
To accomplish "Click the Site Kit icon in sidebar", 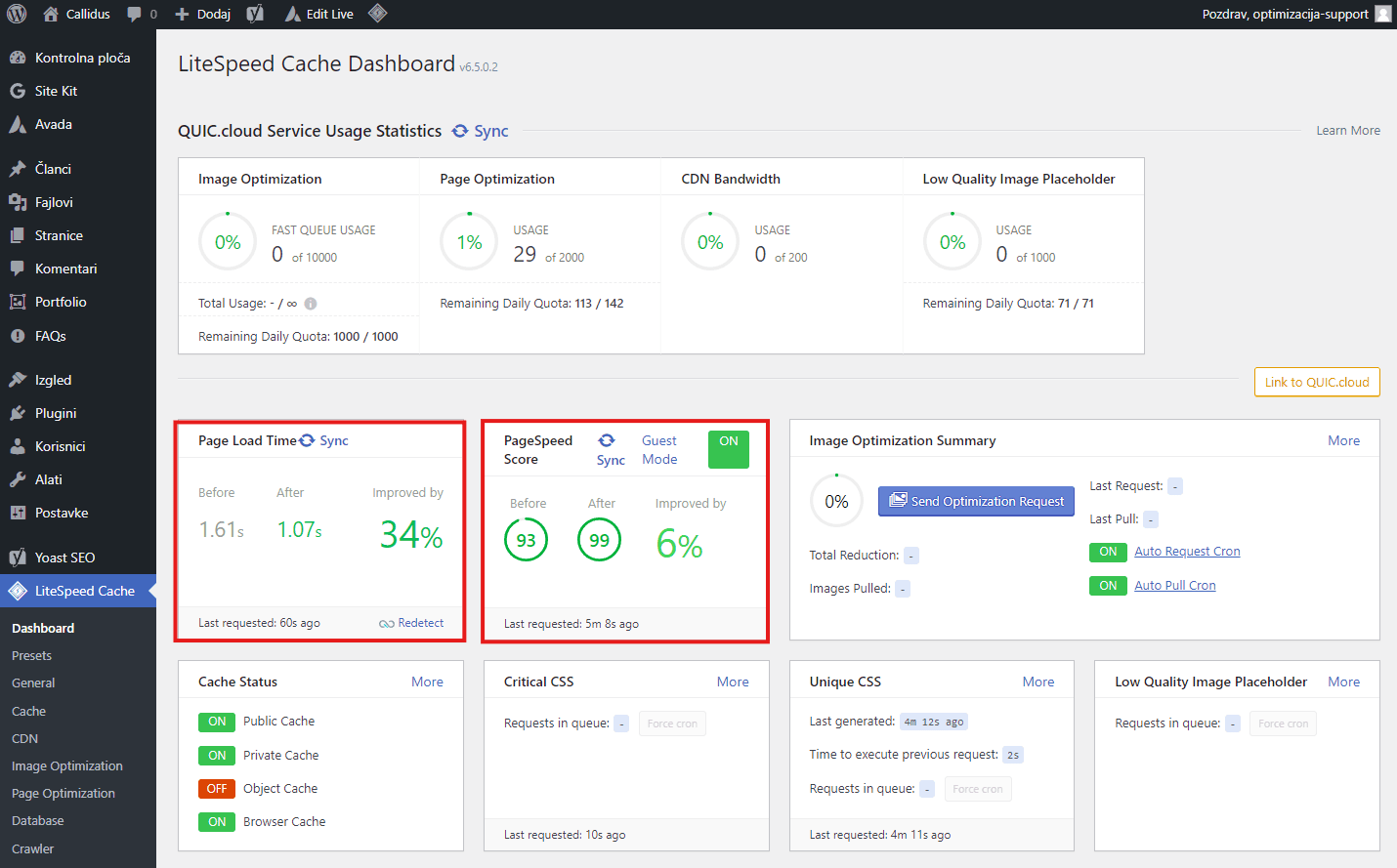I will pos(18,91).
